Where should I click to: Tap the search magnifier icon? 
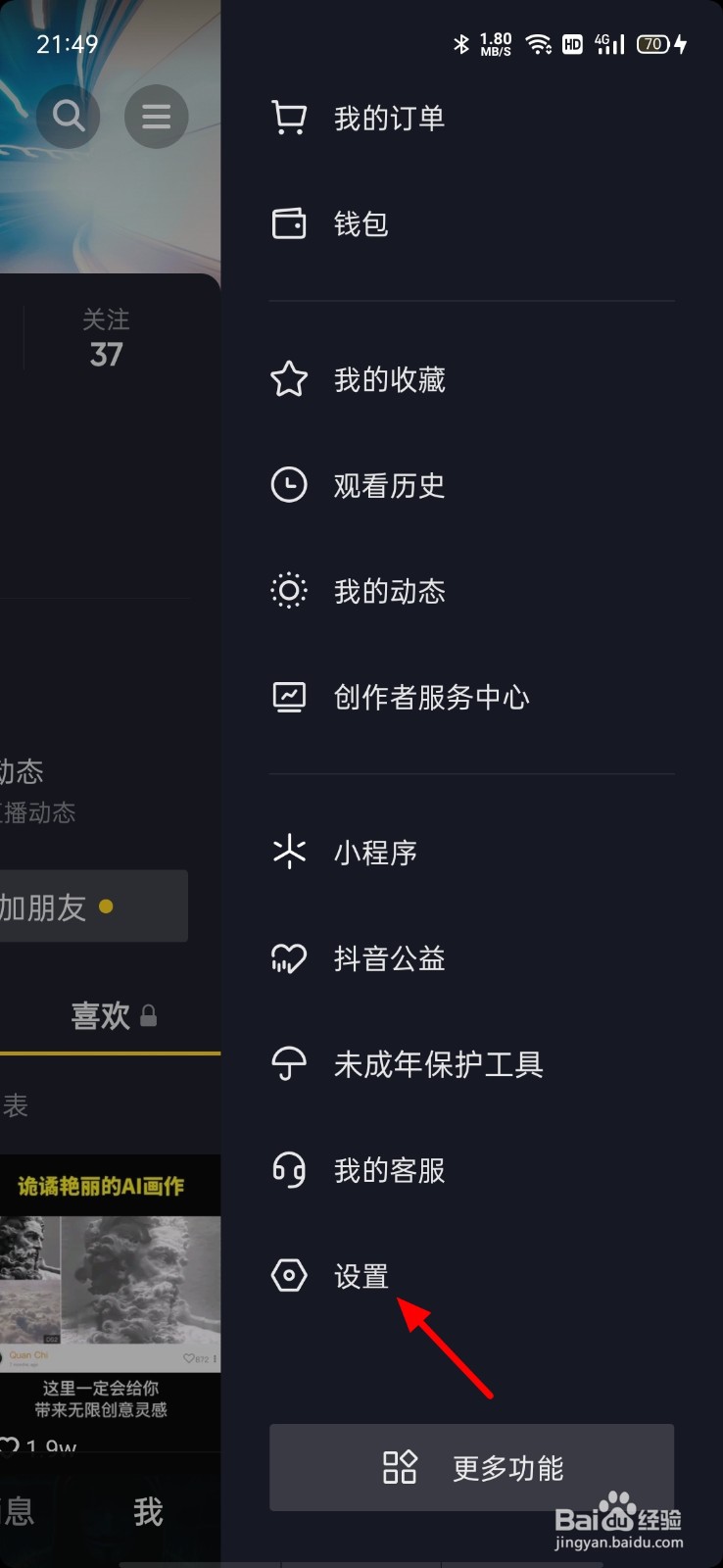pos(68,117)
